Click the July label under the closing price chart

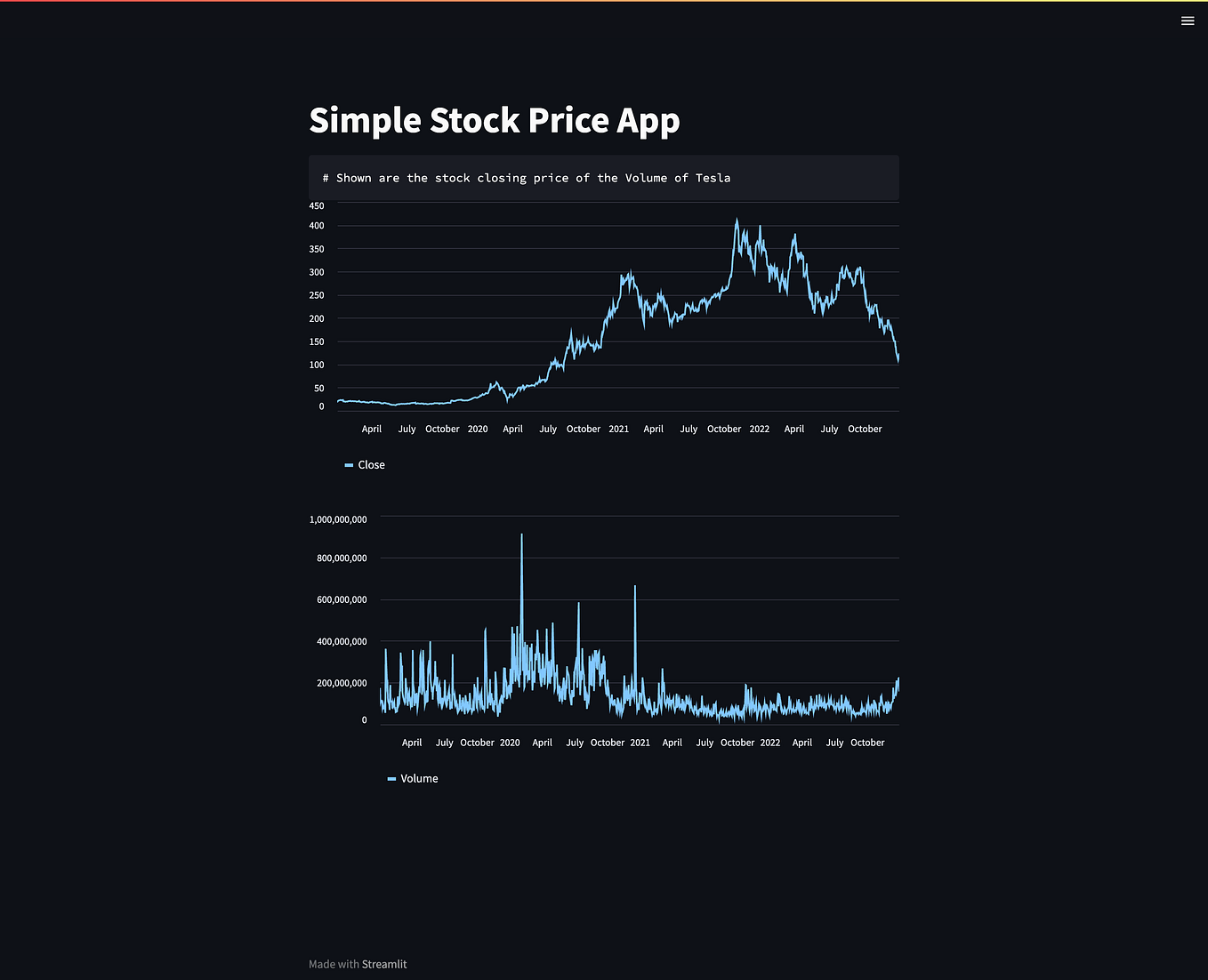(407, 429)
